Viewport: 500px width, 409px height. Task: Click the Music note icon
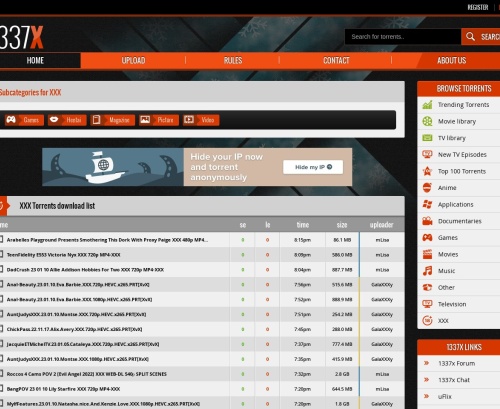427,271
